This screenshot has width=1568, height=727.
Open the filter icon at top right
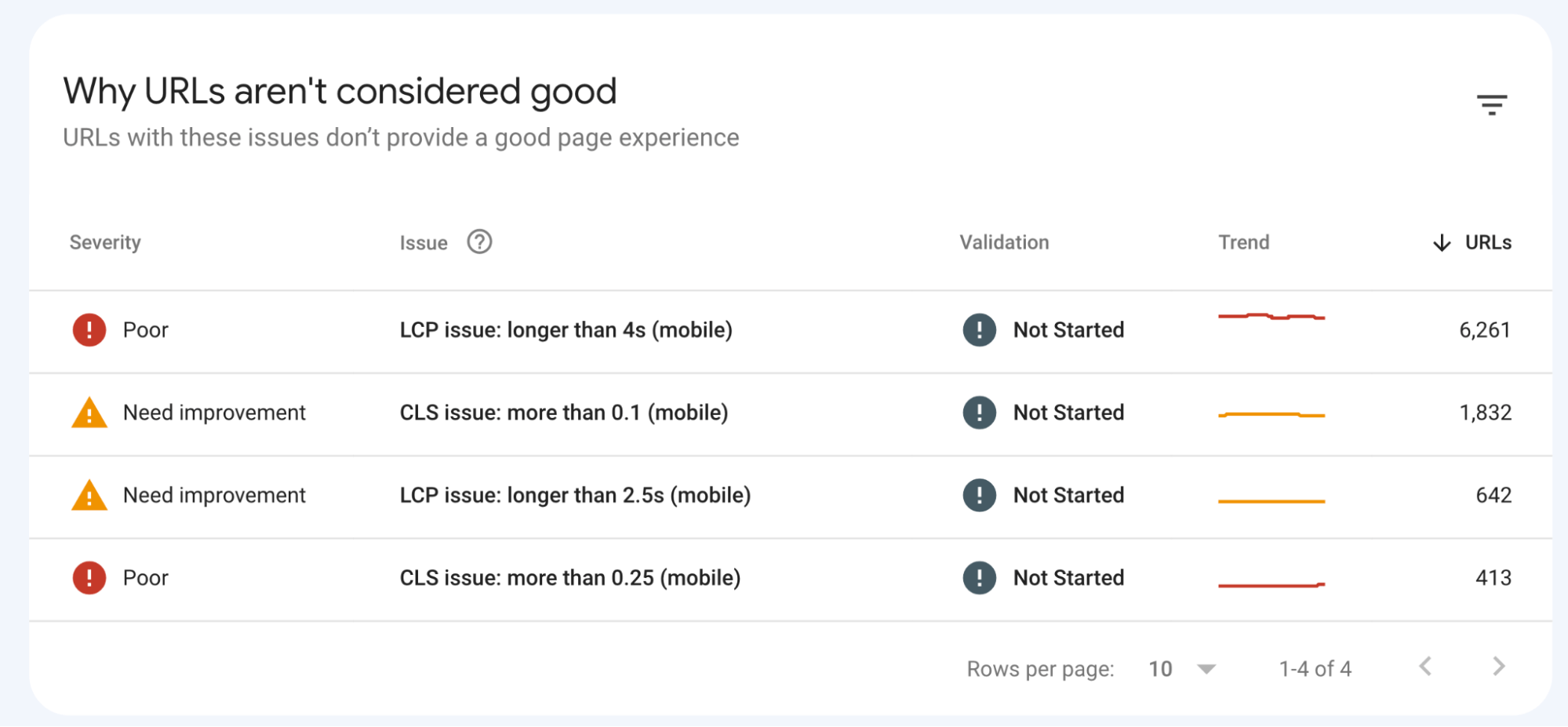tap(1493, 104)
